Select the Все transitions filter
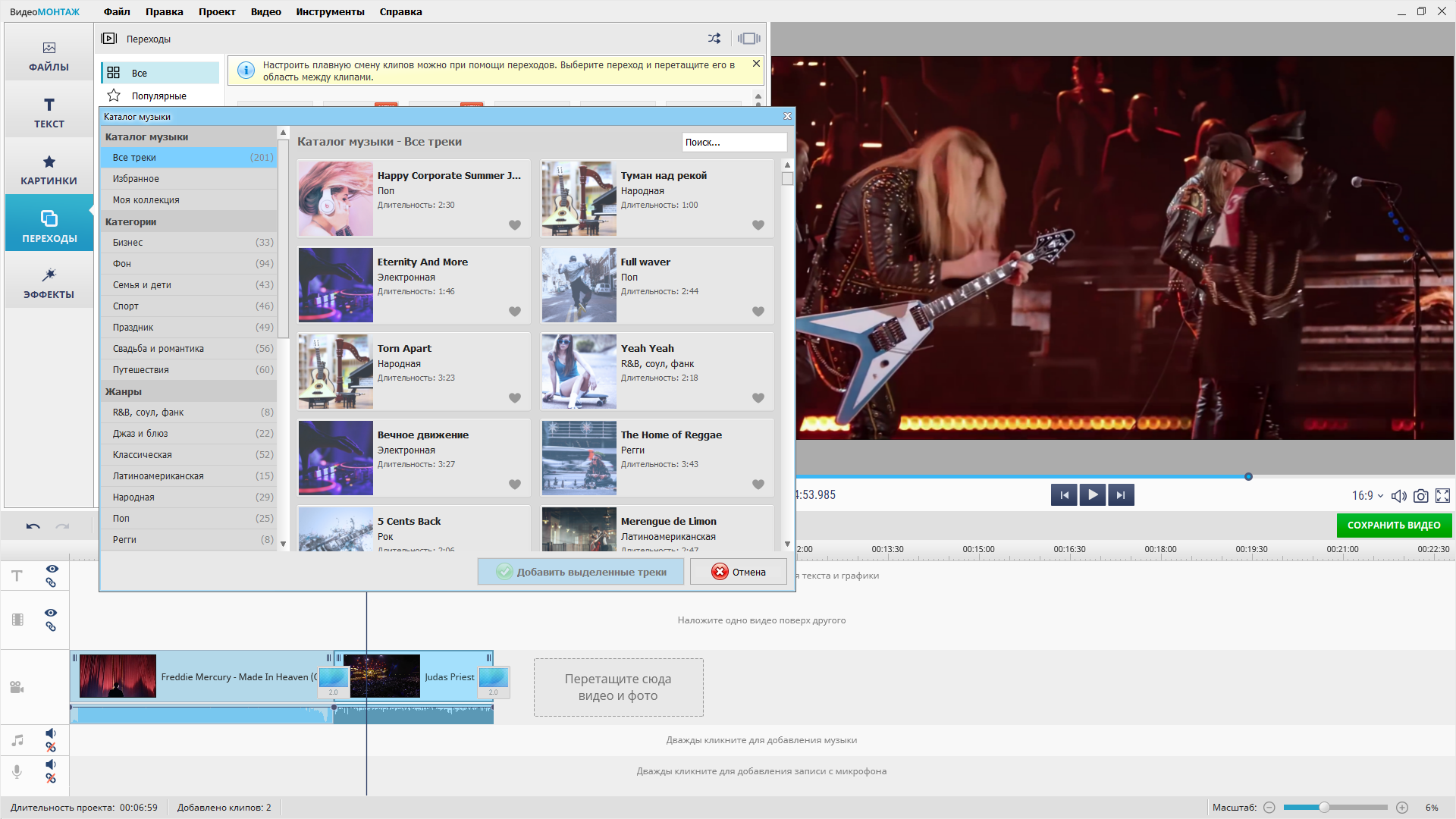Screen dimensions: 1456x819 tap(160, 73)
